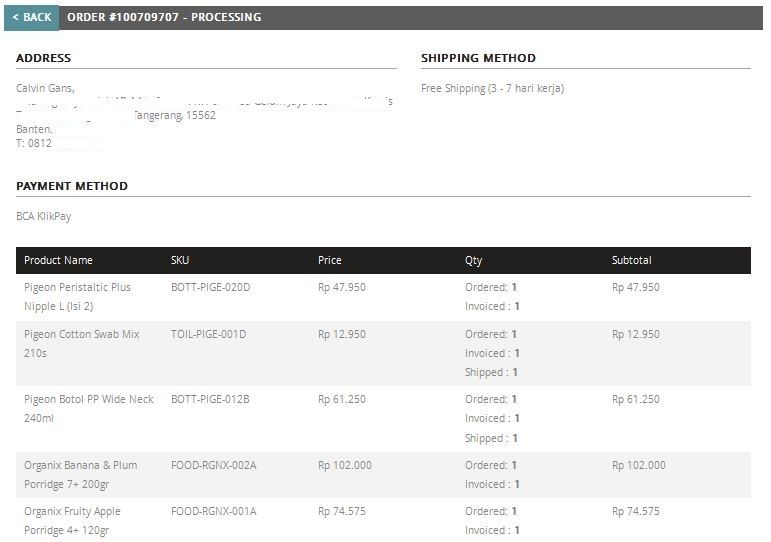The image size is (771, 542).
Task: Select the 'Banten.' address line
Action: (x=34, y=129)
